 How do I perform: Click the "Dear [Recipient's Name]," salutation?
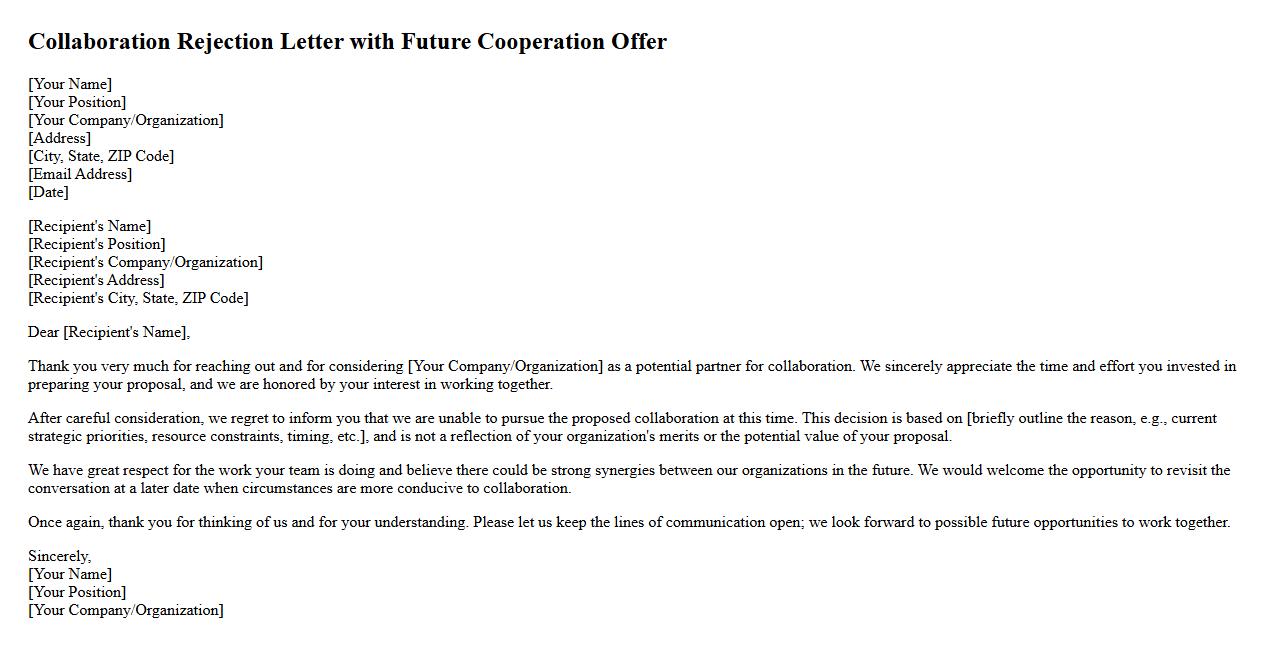[x=109, y=332]
